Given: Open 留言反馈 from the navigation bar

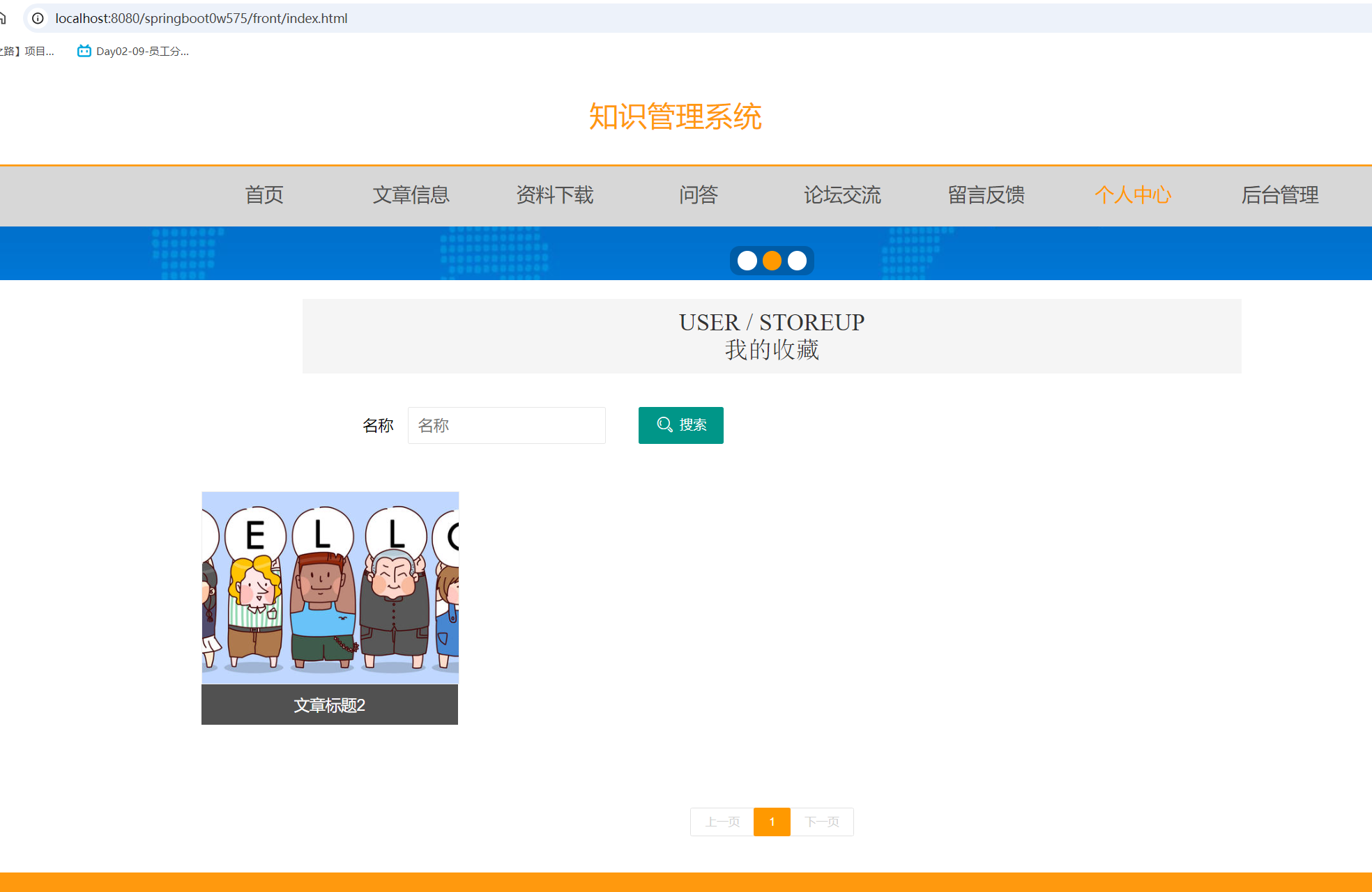Looking at the screenshot, I should pos(986,196).
